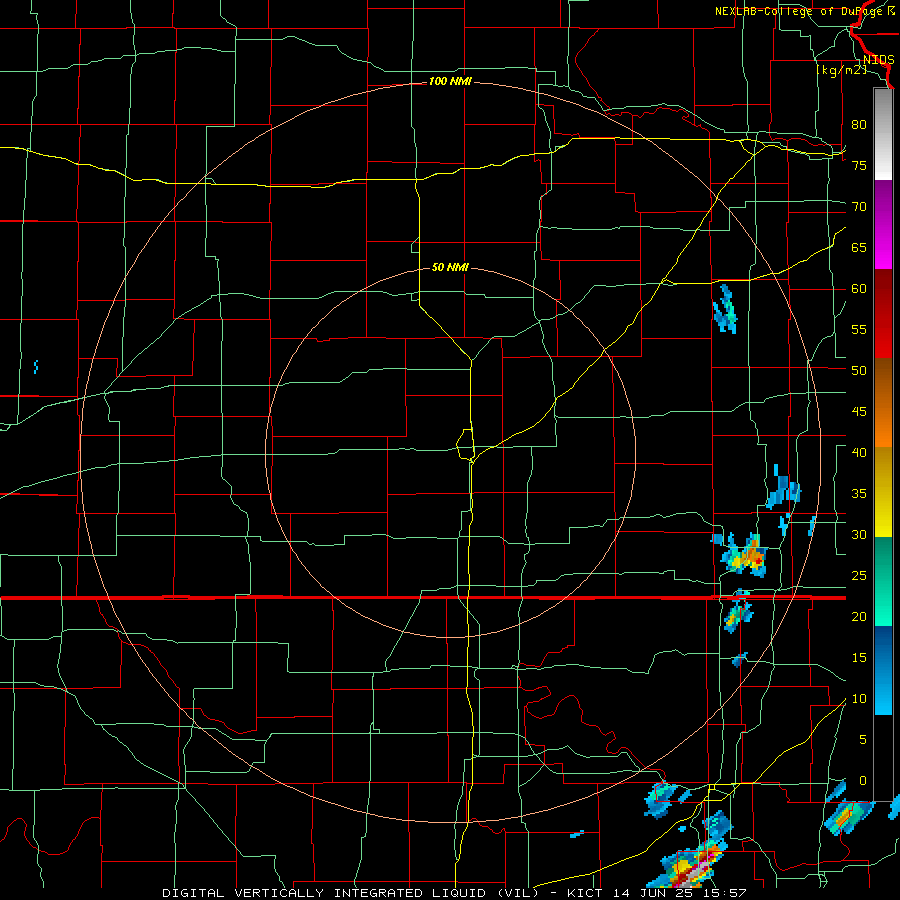Click the 40 value on the scale
This screenshot has width=900, height=900.
859,453
